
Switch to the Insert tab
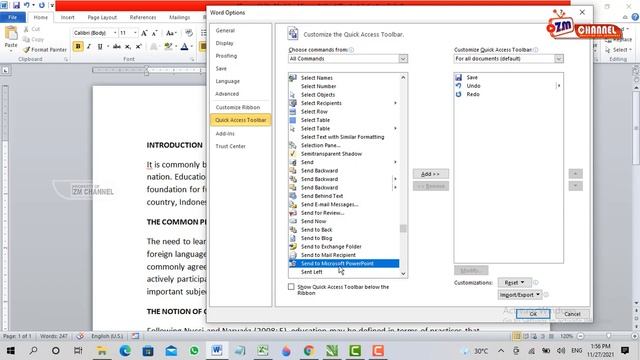tap(67, 17)
